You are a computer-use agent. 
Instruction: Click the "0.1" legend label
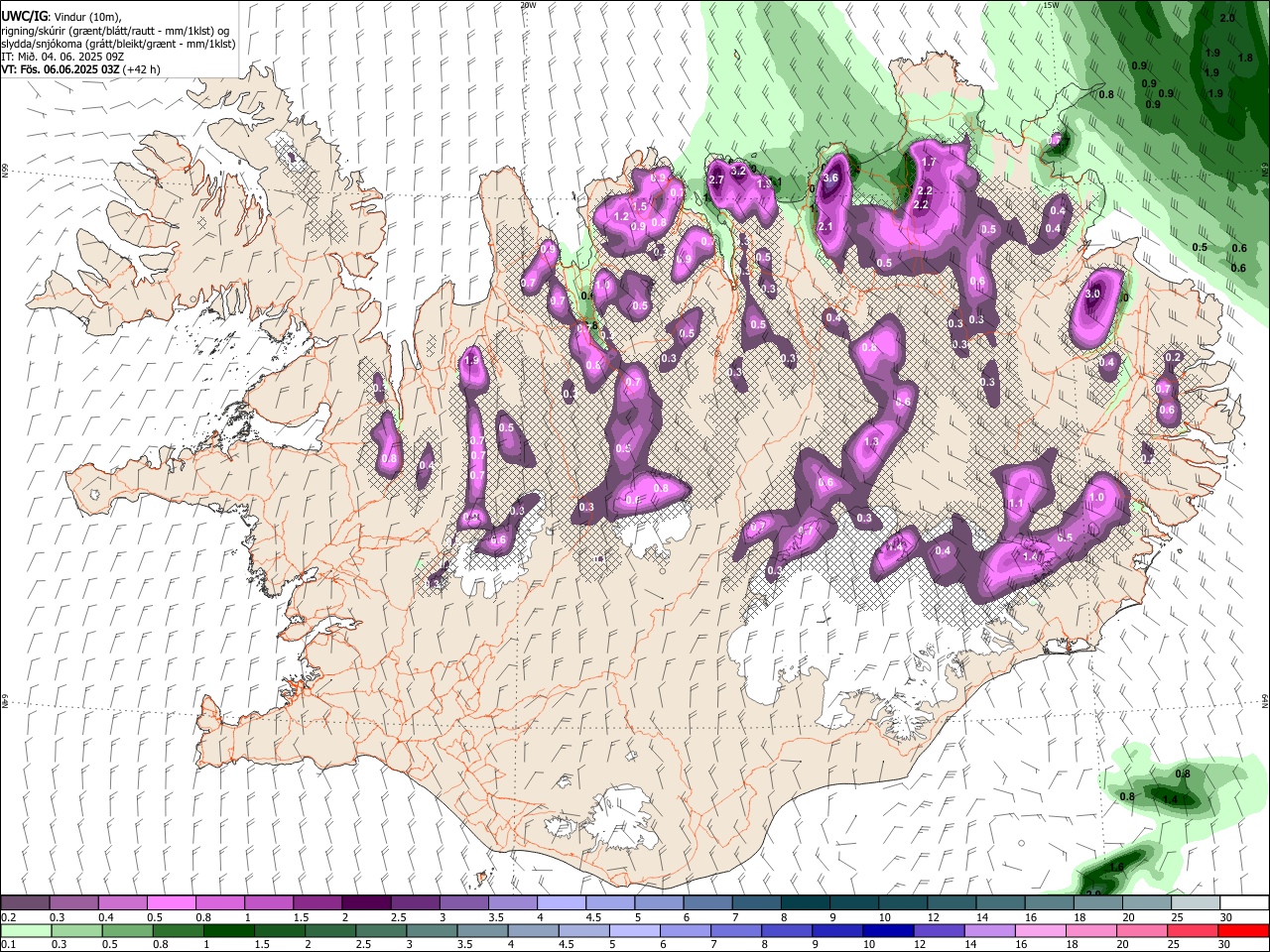pos(8,944)
